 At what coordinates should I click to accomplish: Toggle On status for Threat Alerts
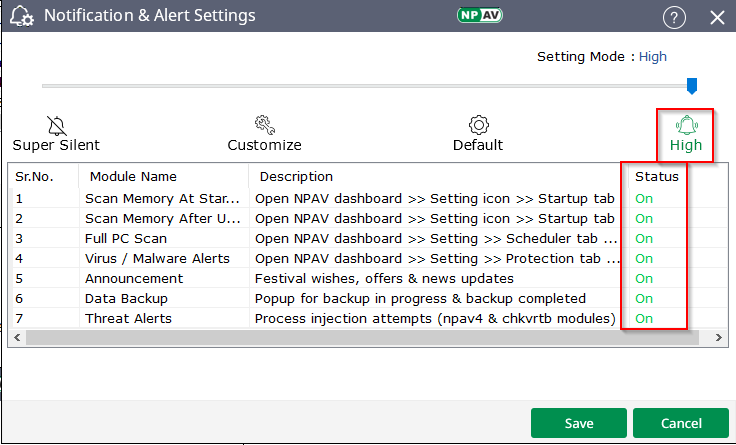[644, 318]
